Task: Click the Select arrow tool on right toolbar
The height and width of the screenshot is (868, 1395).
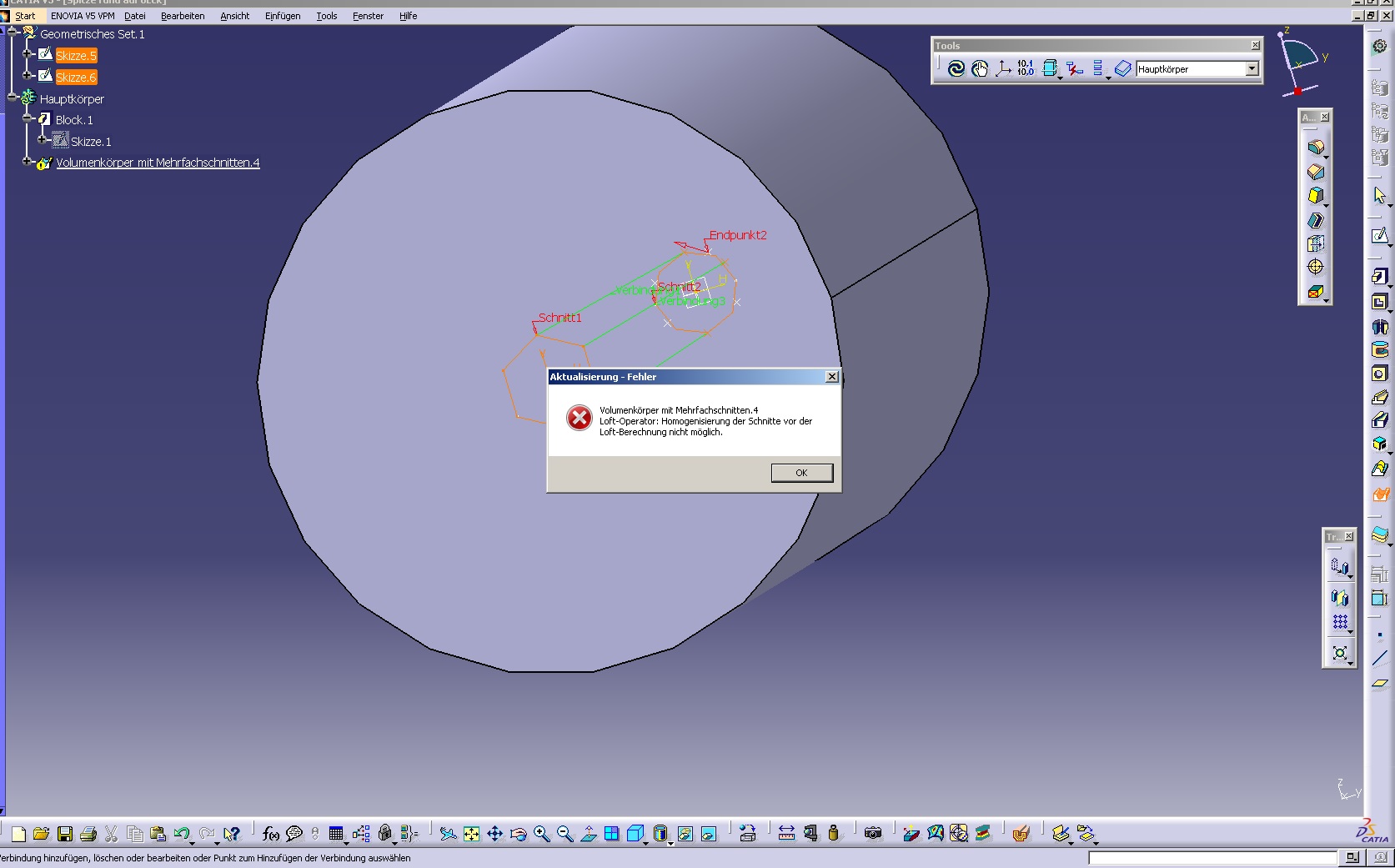Action: coord(1380,195)
